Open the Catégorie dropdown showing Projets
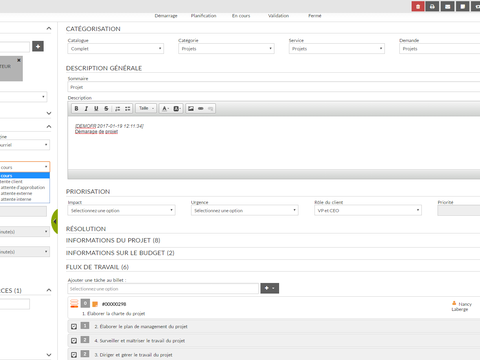Viewport: 480px width, 360px height. pyautogui.click(x=226, y=49)
